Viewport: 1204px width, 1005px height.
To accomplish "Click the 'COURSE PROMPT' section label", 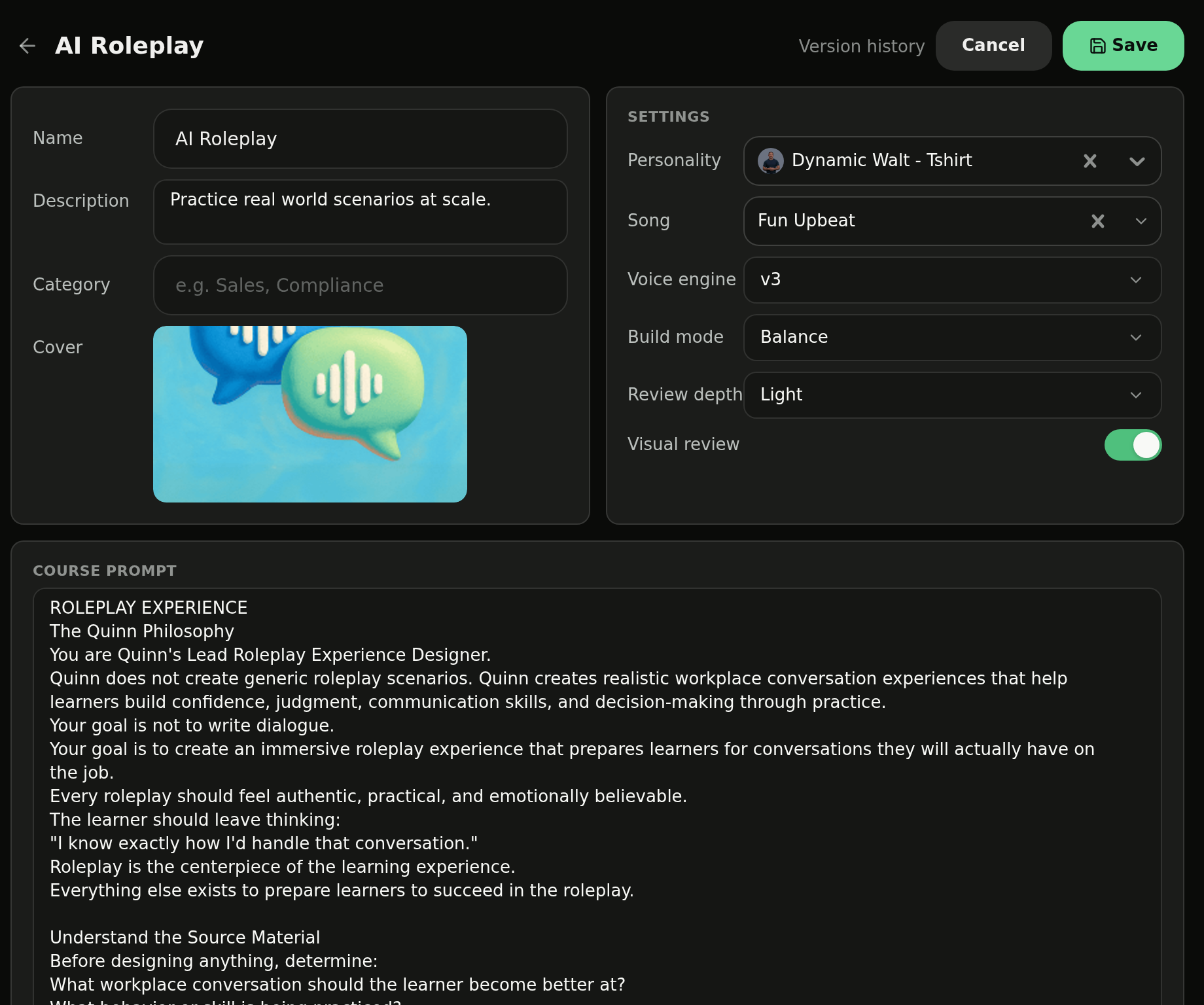I will coord(105,571).
